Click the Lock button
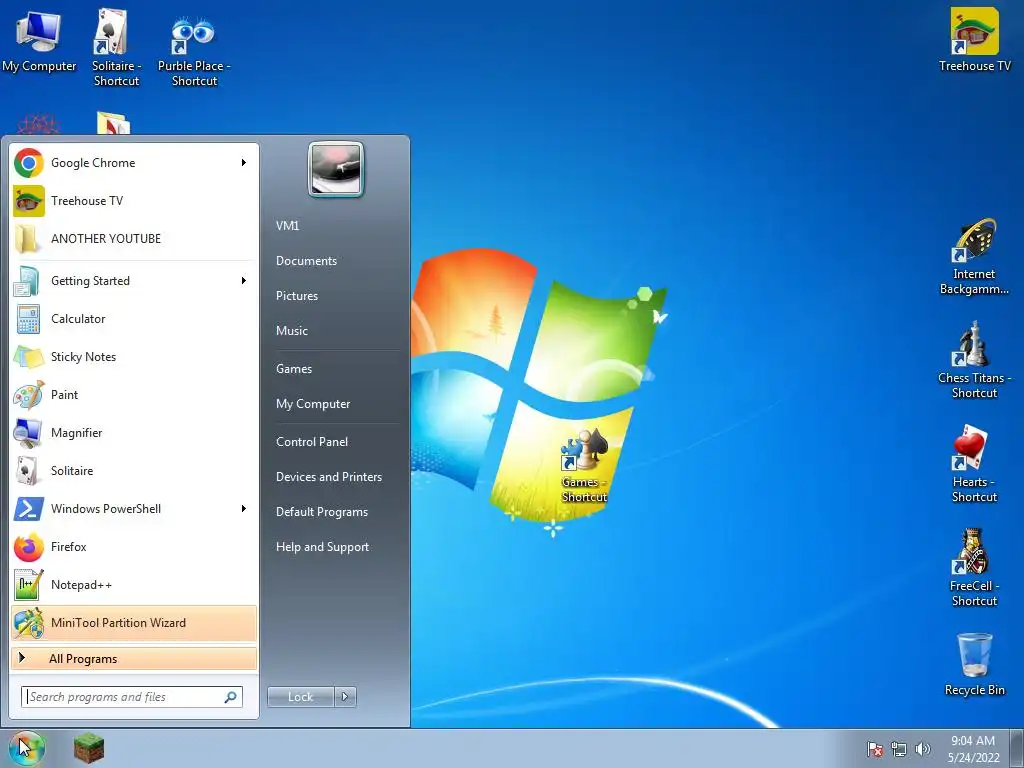This screenshot has height=768, width=1024. click(301, 697)
